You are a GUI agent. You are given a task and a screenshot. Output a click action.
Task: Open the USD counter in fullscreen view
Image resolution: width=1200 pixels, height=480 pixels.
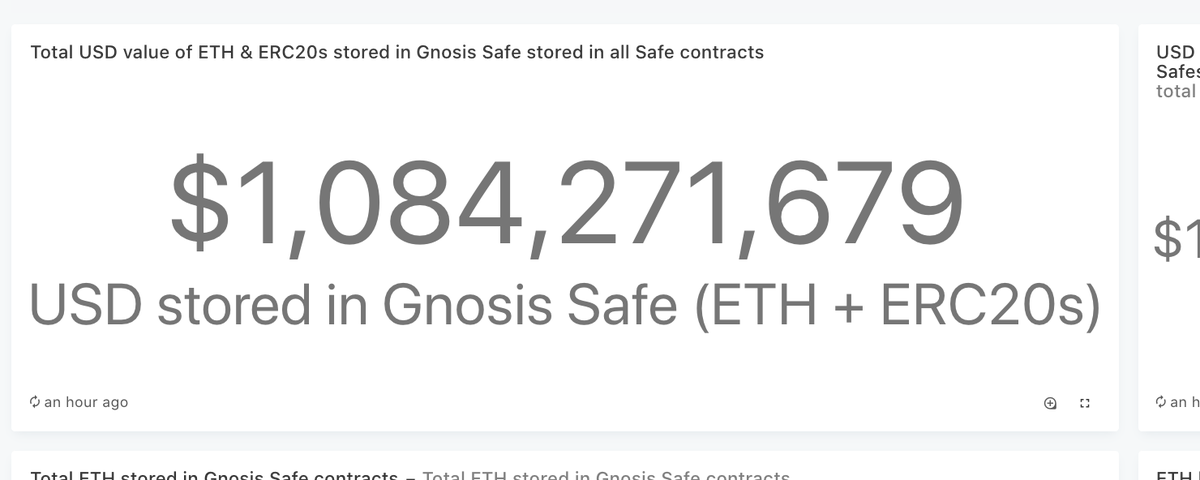(1084, 403)
